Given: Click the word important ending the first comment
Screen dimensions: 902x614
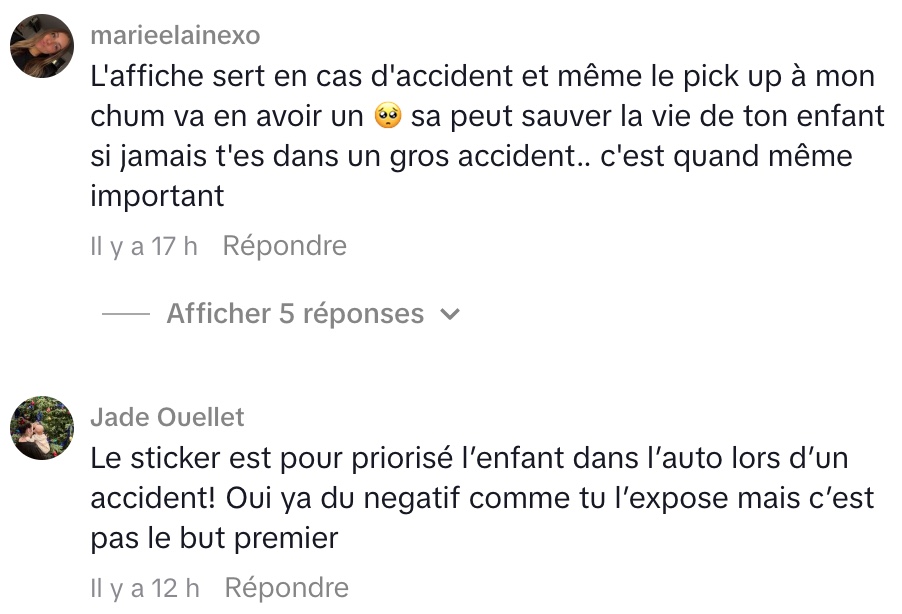Looking at the screenshot, I should pyautogui.click(x=157, y=196).
